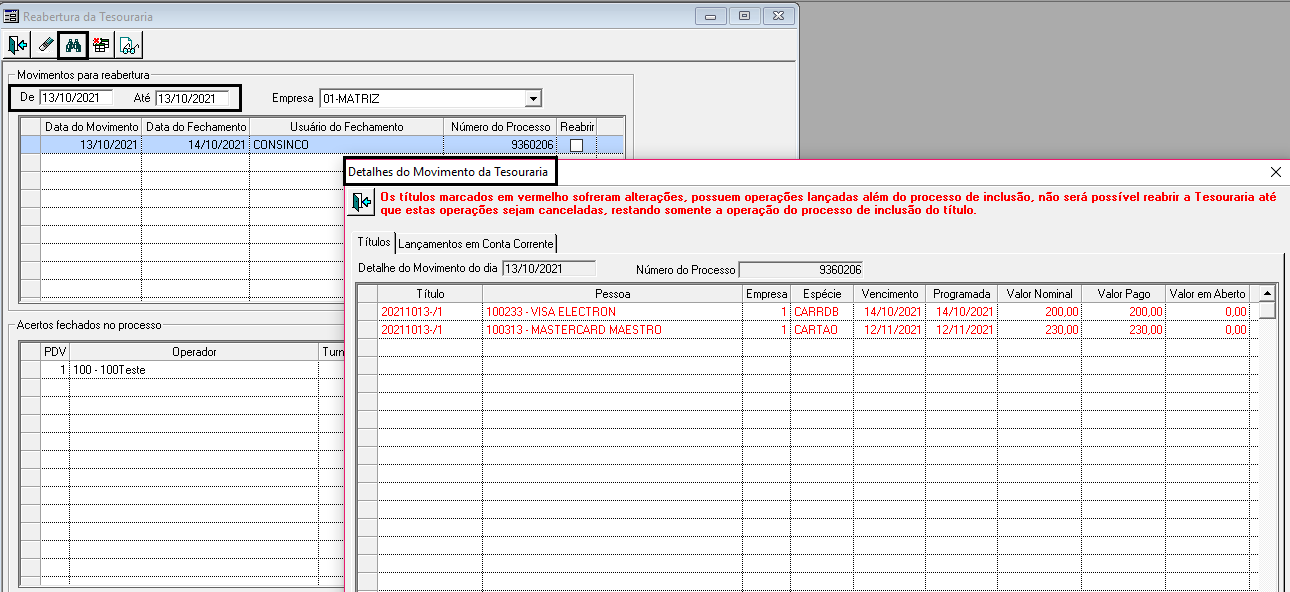
Task: Click the exit door icon in Reabertura toolbar
Action: 18,45
